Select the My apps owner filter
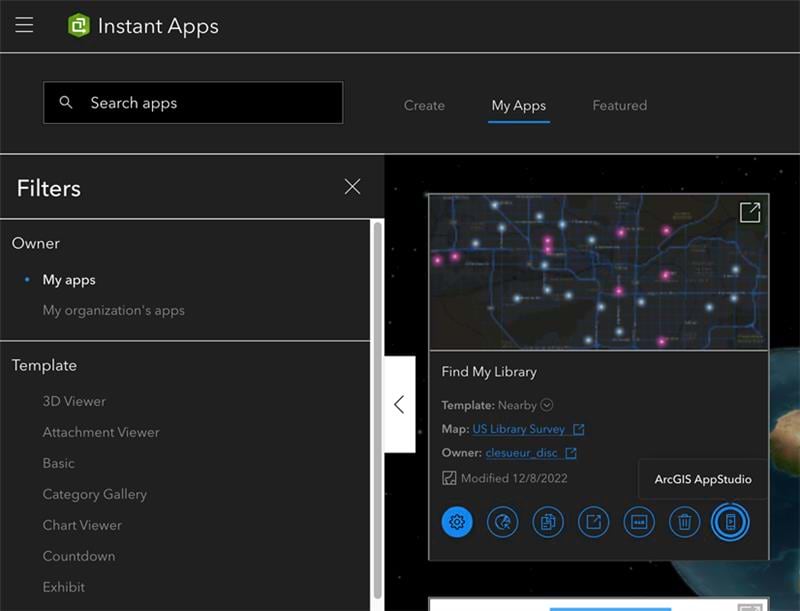Screen dimensions: 800x611 pyautogui.click(x=69, y=280)
